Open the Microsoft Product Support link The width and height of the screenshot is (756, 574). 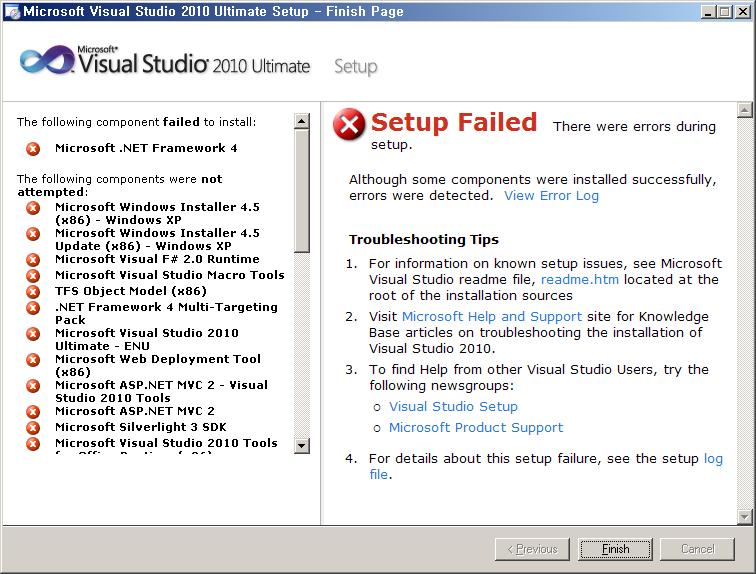(476, 427)
